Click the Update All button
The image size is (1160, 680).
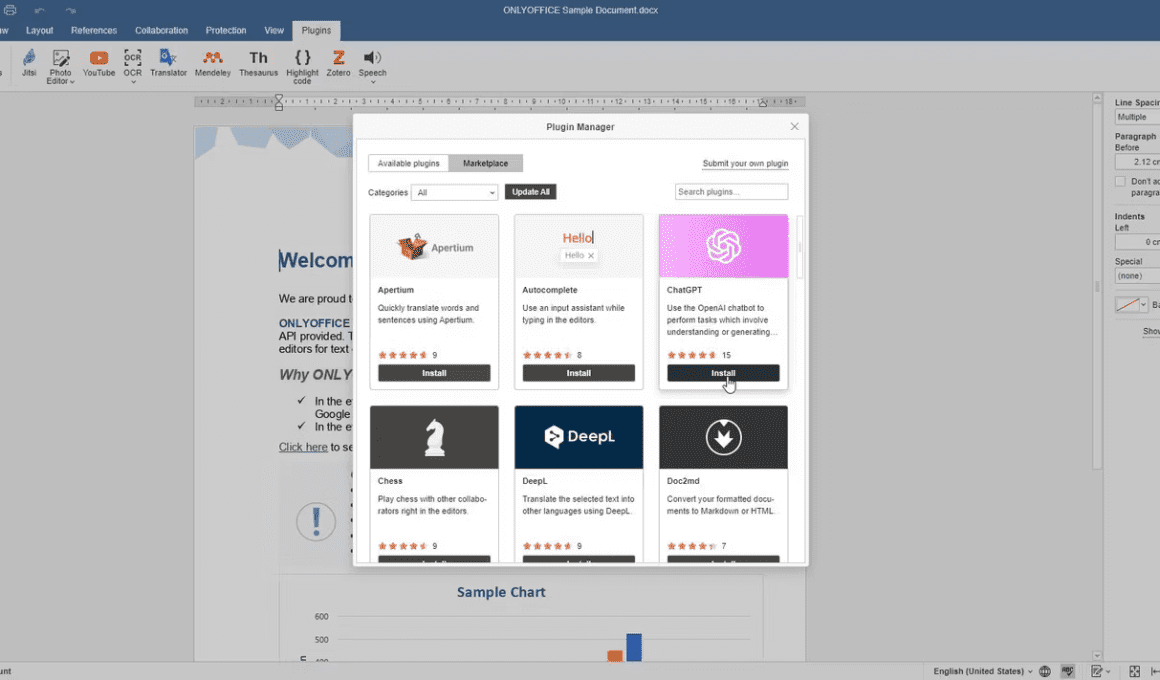(530, 192)
